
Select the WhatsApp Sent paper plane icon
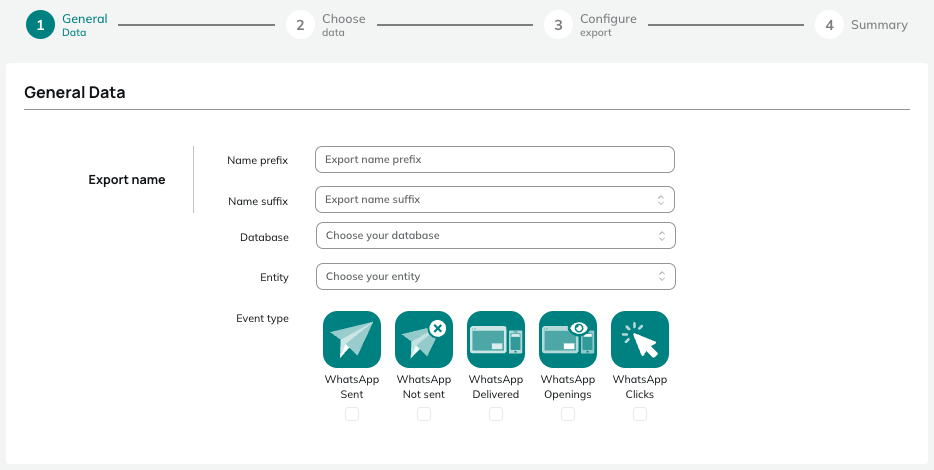[x=351, y=340]
